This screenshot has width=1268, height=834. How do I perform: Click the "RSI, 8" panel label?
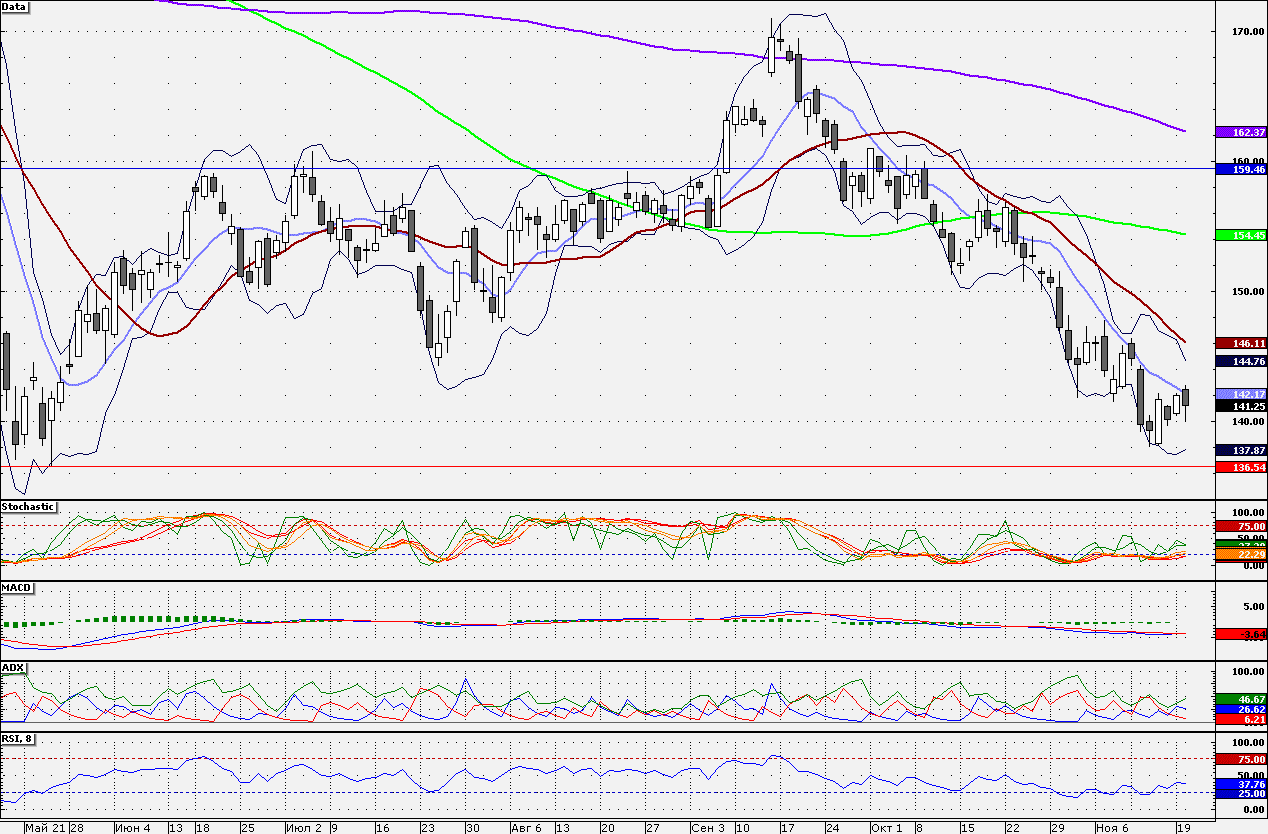pyautogui.click(x=19, y=737)
